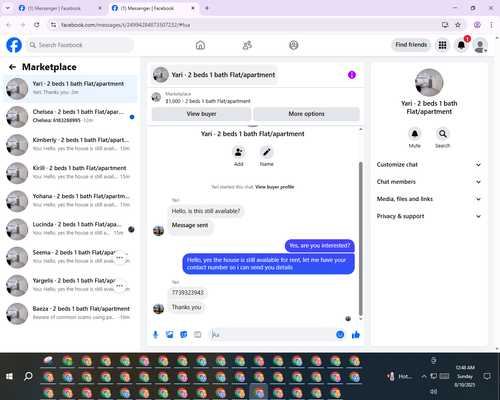
Task: Click the Name pencil edit icon
Action: (x=267, y=152)
